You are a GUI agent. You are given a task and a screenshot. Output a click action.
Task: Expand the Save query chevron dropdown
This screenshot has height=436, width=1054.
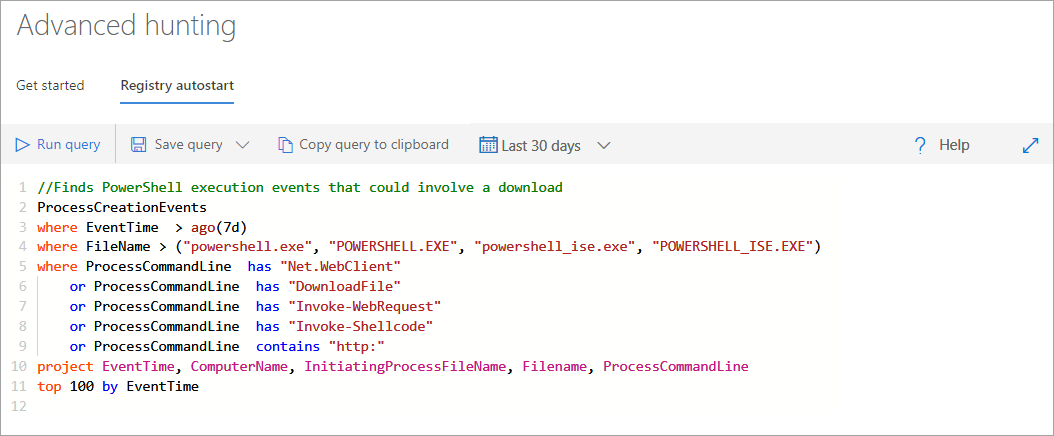[243, 145]
